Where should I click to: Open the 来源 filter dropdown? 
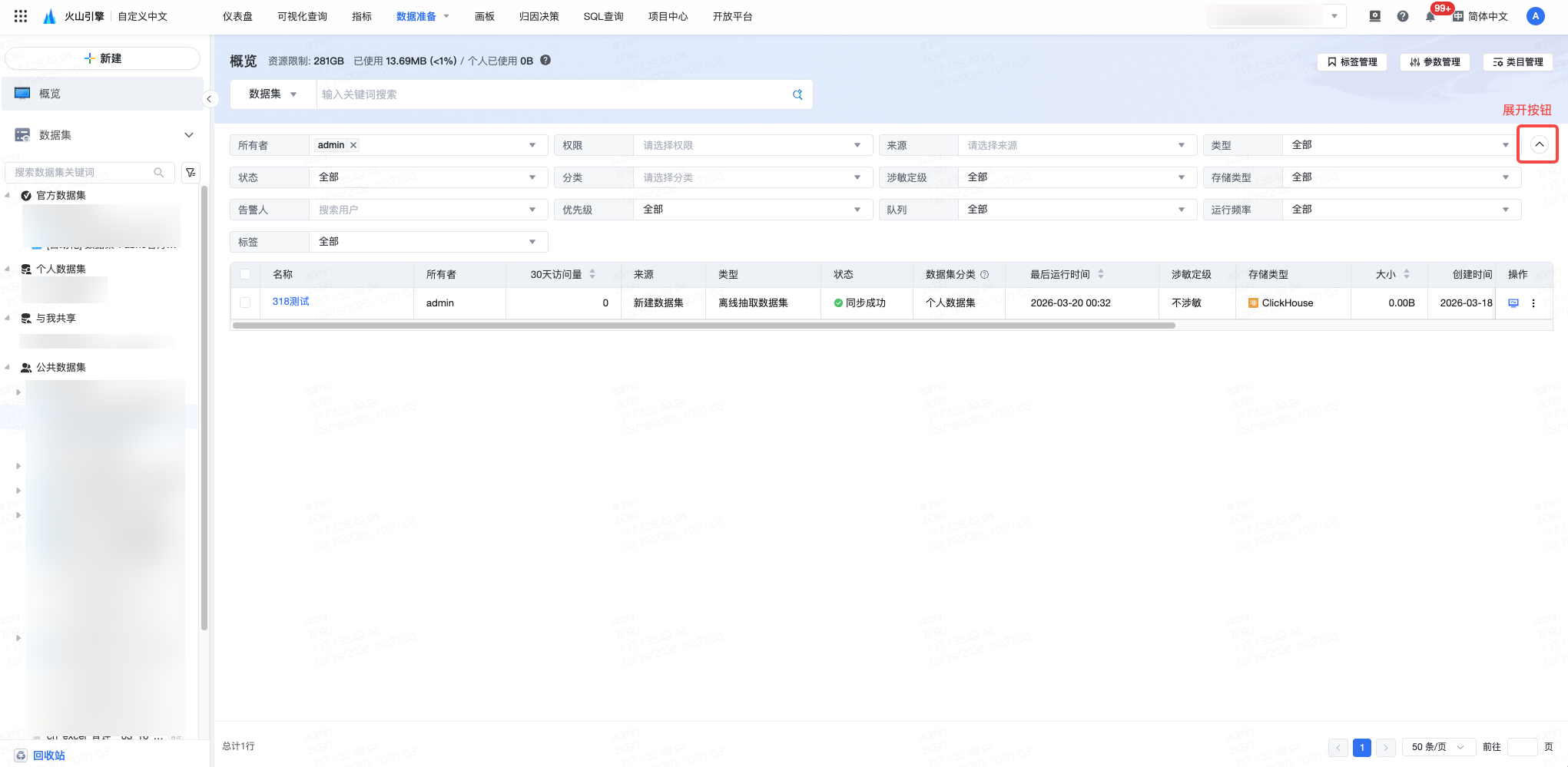pyautogui.click(x=1076, y=145)
